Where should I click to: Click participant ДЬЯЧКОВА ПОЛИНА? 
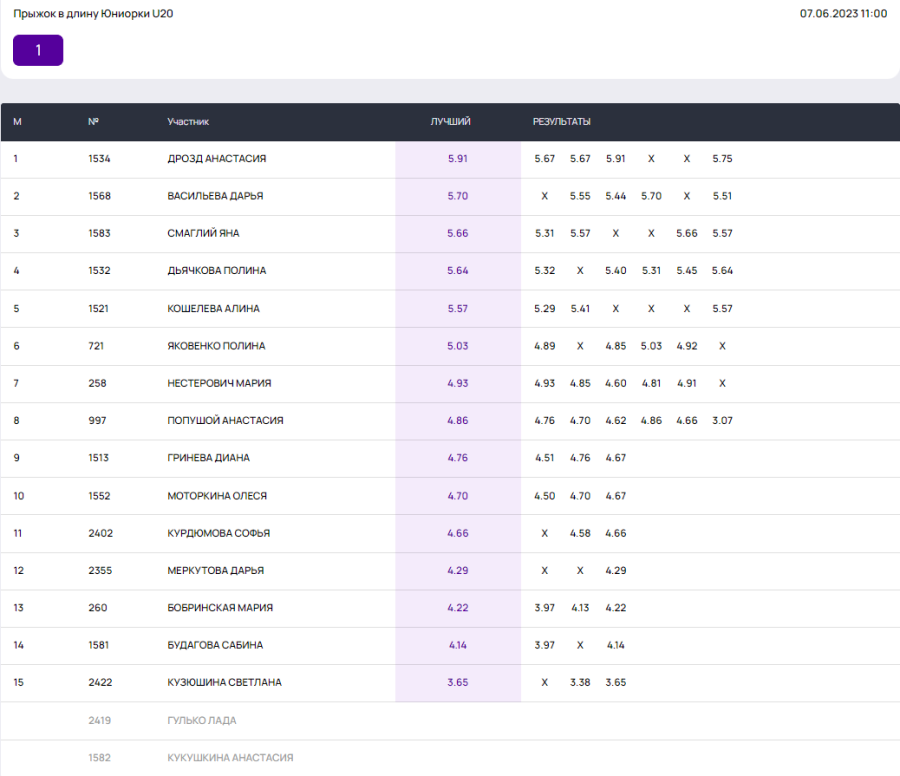(x=216, y=271)
